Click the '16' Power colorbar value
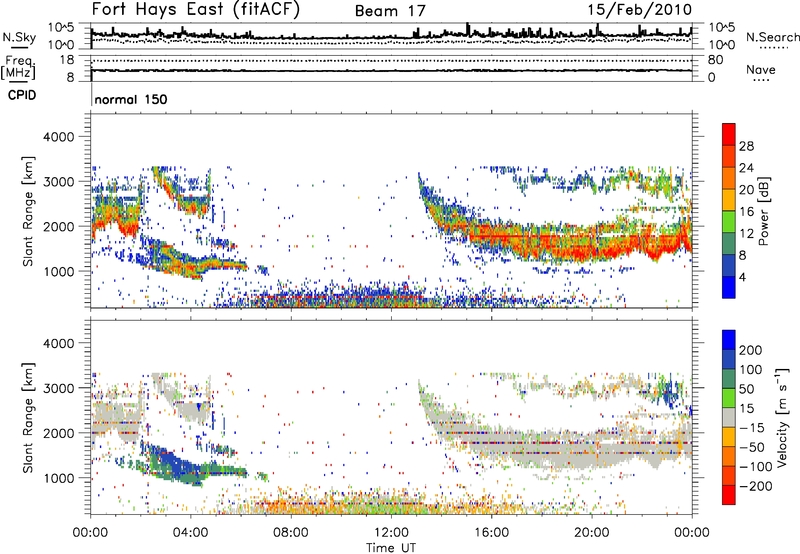The height and width of the screenshot is (554, 800). point(746,212)
